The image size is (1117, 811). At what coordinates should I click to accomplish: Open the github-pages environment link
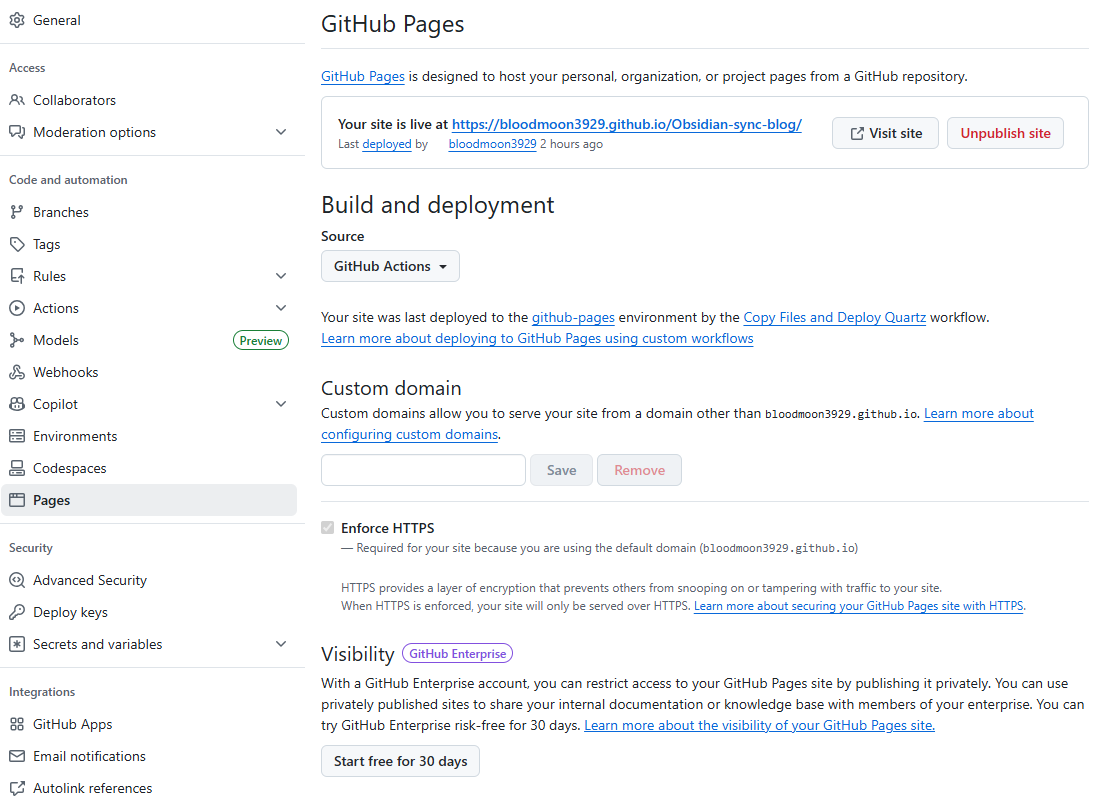point(573,318)
